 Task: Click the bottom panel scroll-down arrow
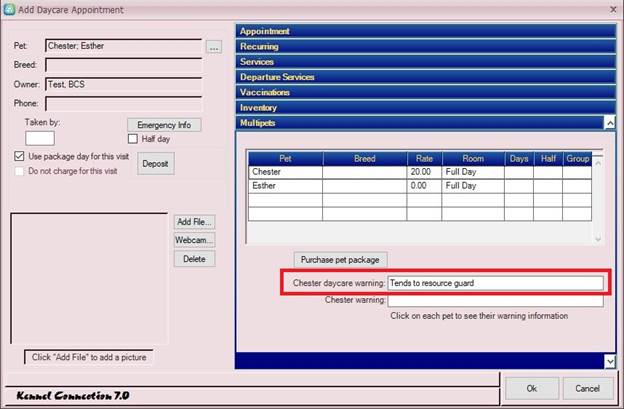tap(609, 360)
